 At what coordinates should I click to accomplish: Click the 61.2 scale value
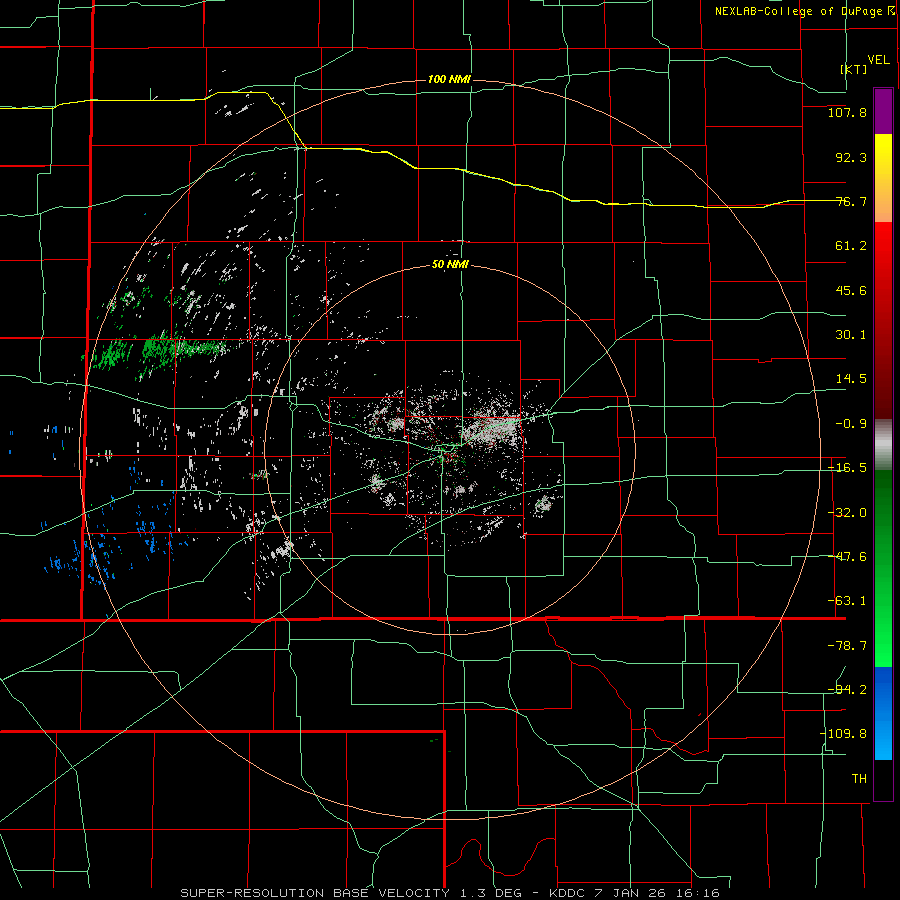pos(851,246)
